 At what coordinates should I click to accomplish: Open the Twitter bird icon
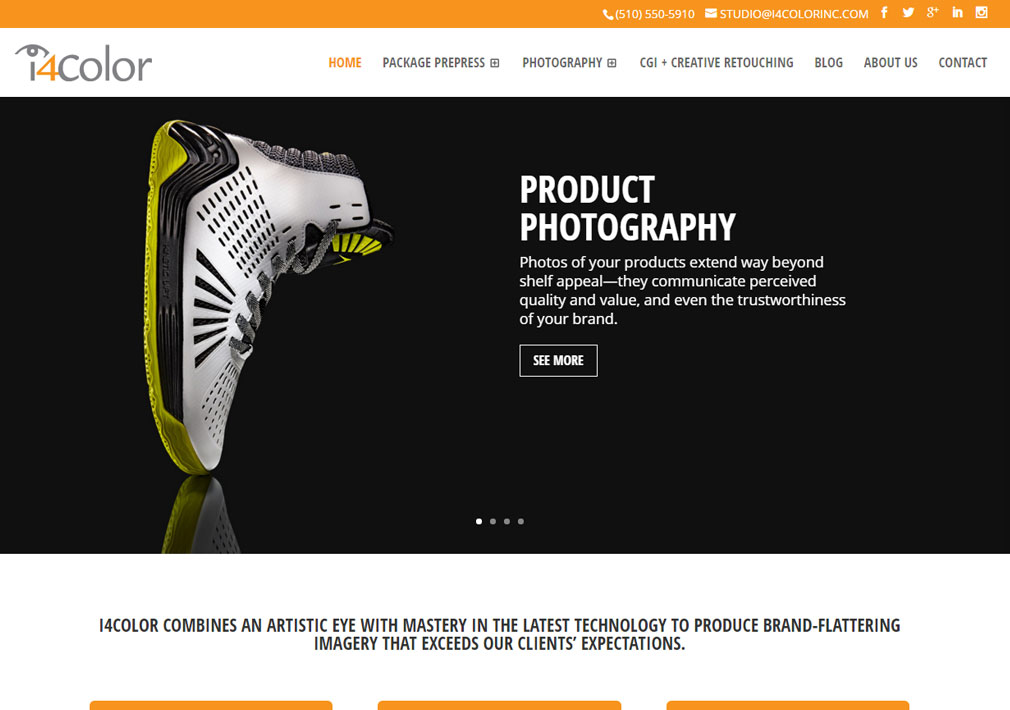(x=908, y=12)
